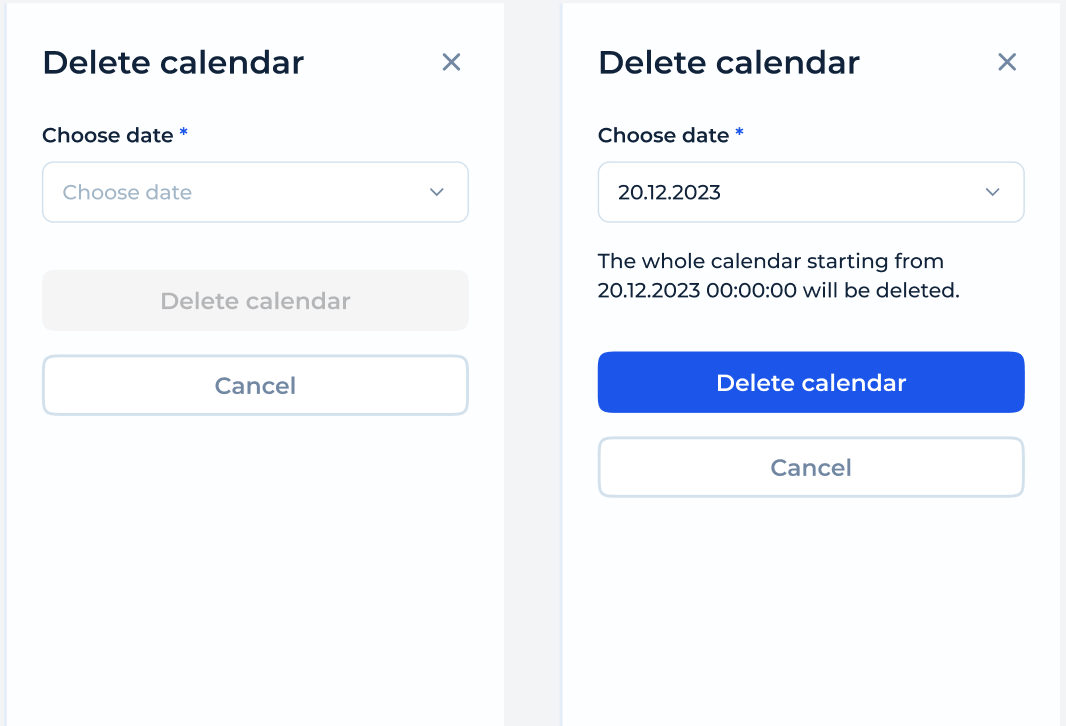Screen dimensions: 1066x726
Task: Click Cancel in the right dialog
Action: pos(810,467)
